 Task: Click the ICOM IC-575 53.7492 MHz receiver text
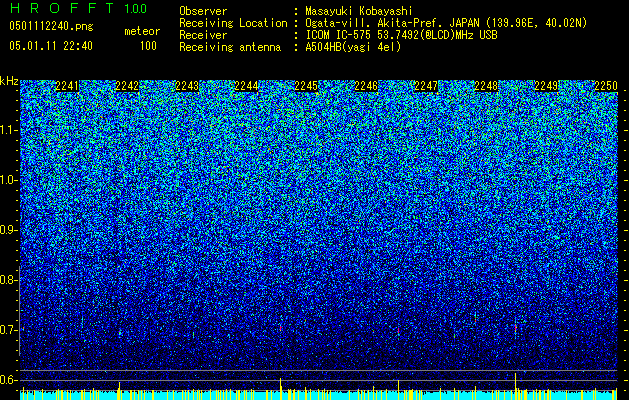coord(401,35)
